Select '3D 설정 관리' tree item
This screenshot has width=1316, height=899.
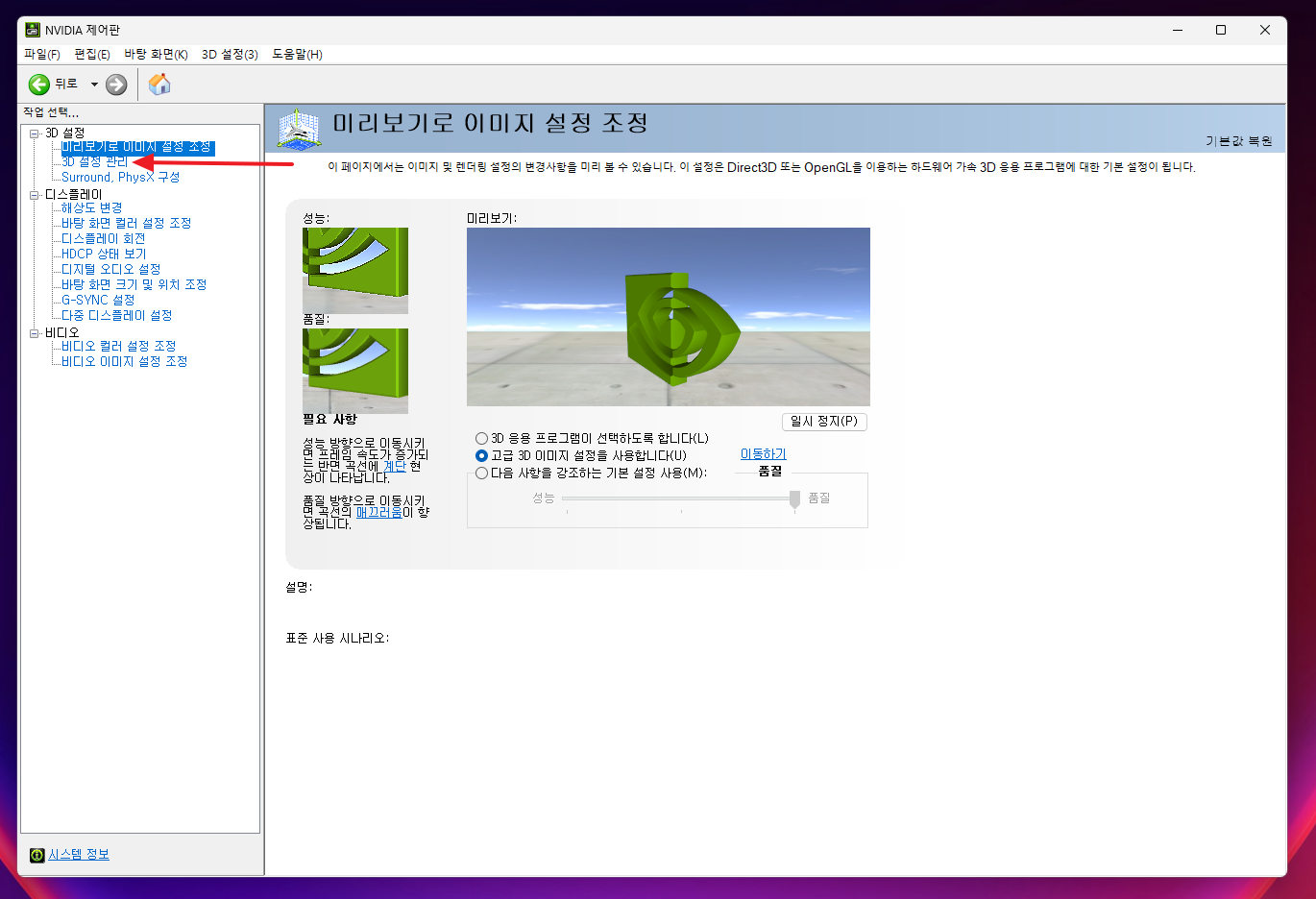(x=94, y=162)
